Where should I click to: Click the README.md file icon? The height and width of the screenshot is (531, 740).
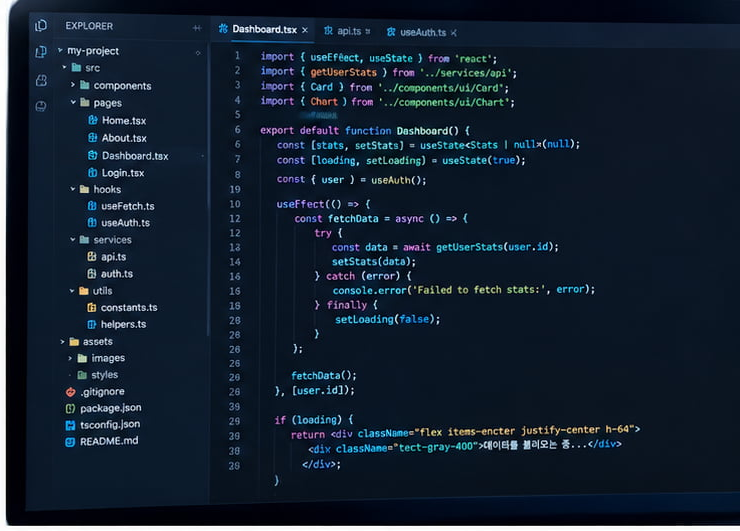[70, 442]
